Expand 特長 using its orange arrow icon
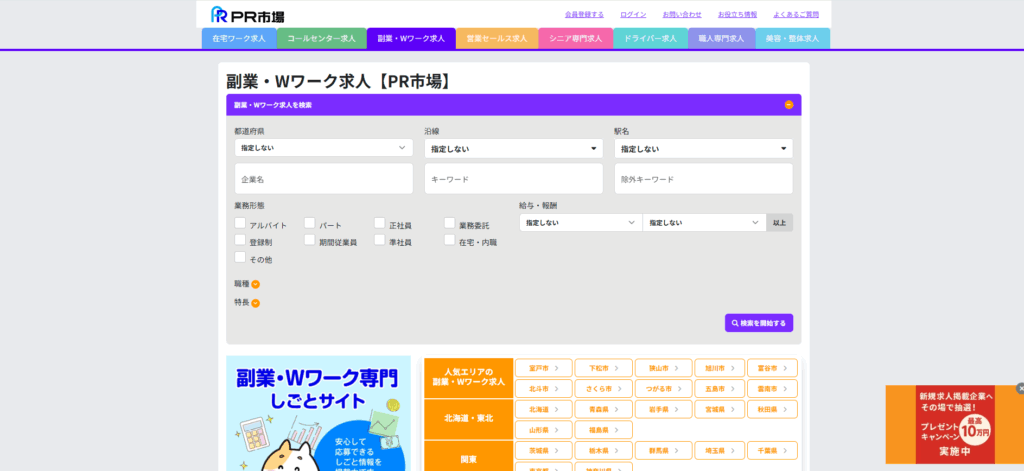1024x471 pixels. coord(255,303)
